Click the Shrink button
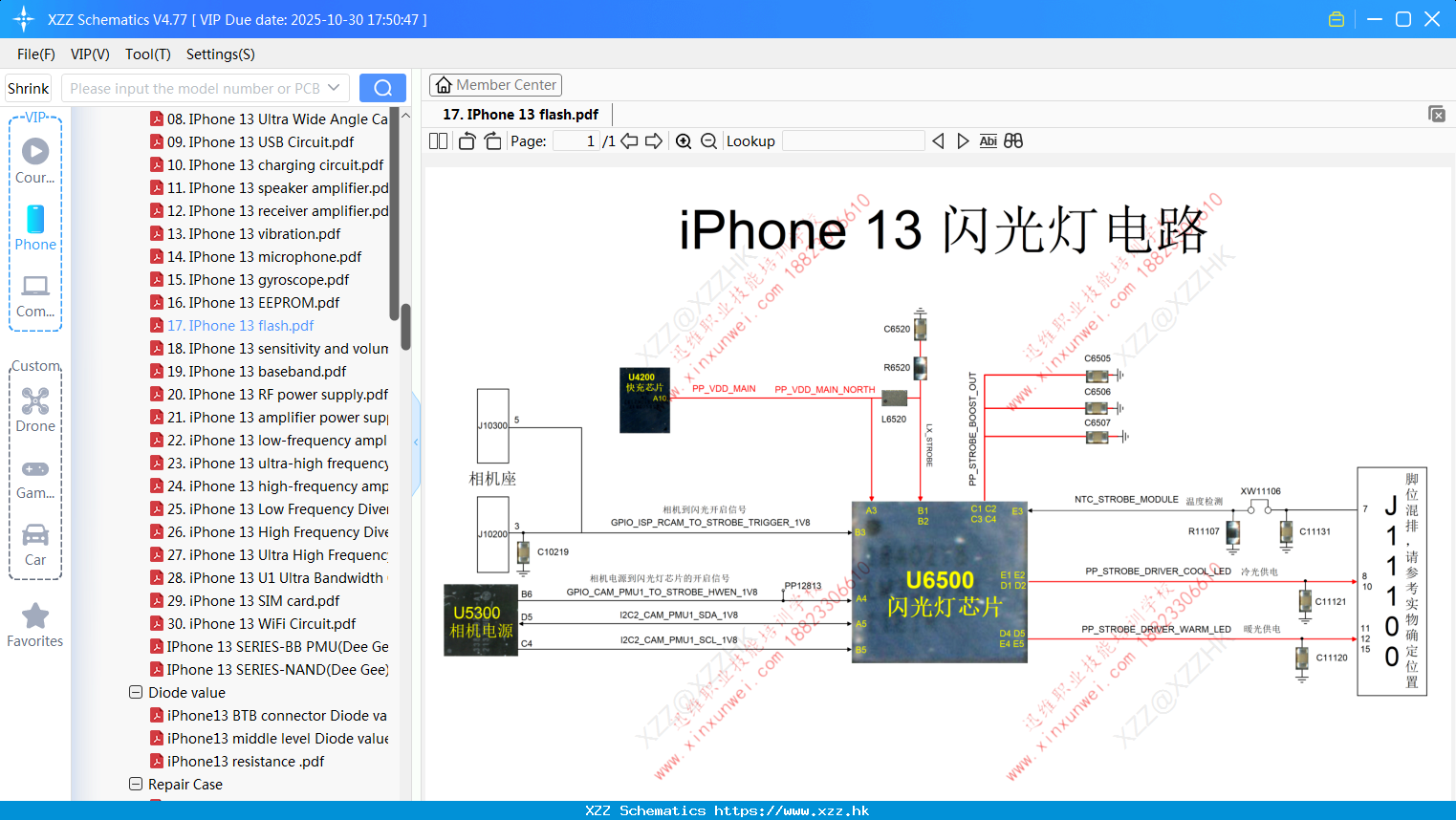The width and height of the screenshot is (1456, 820). pyautogui.click(x=28, y=88)
